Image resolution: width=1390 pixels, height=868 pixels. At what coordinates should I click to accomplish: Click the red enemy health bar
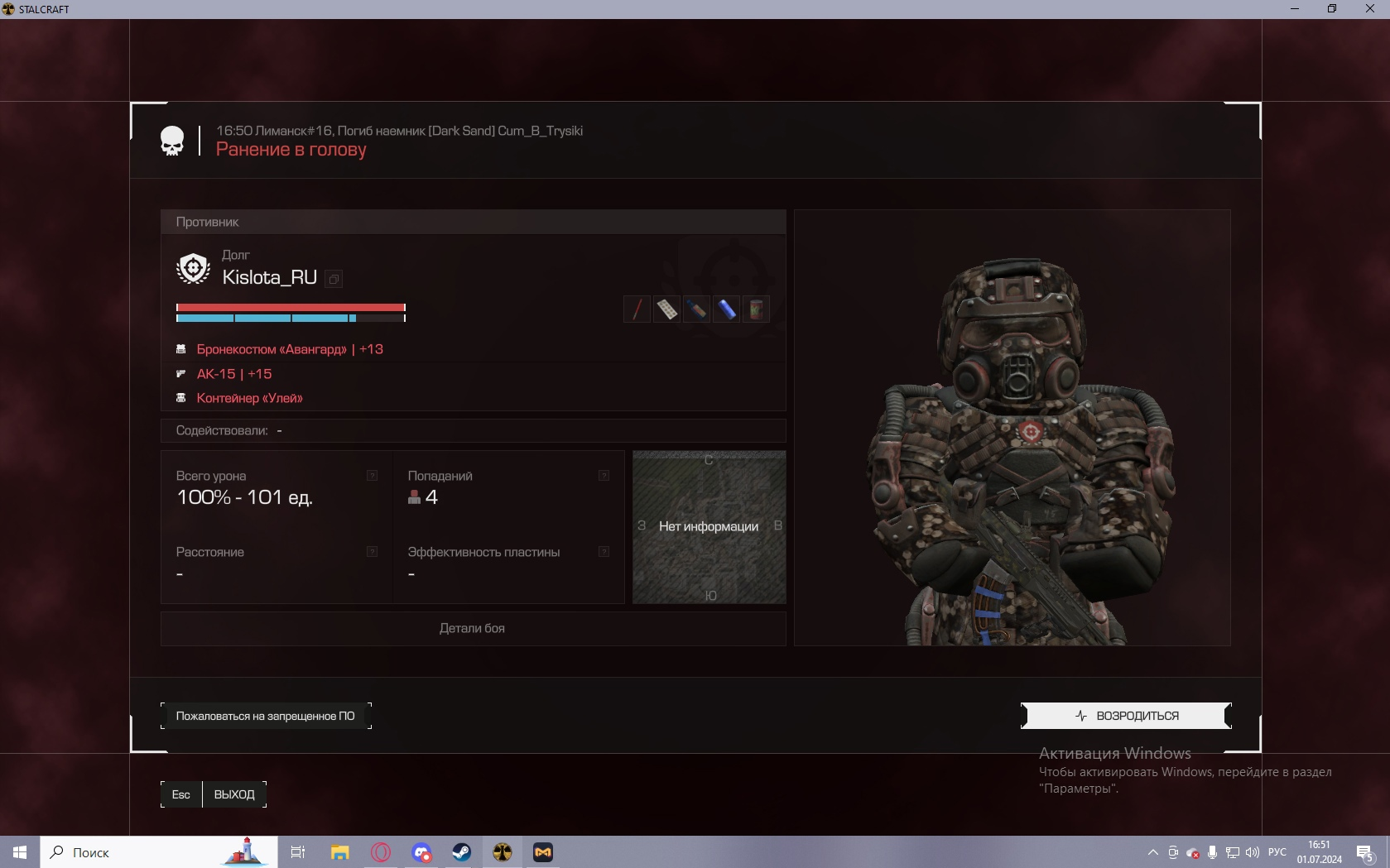(291, 308)
